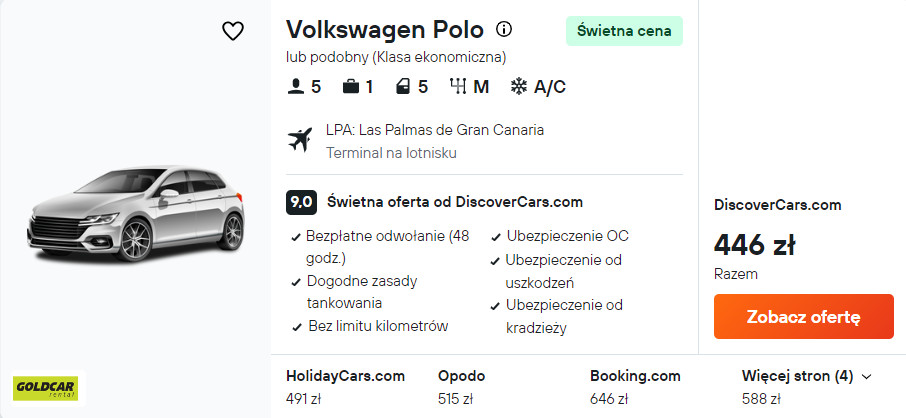Screen dimensions: 906x418
Task: Click the Goldcar rental logo
Action: [x=45, y=388]
